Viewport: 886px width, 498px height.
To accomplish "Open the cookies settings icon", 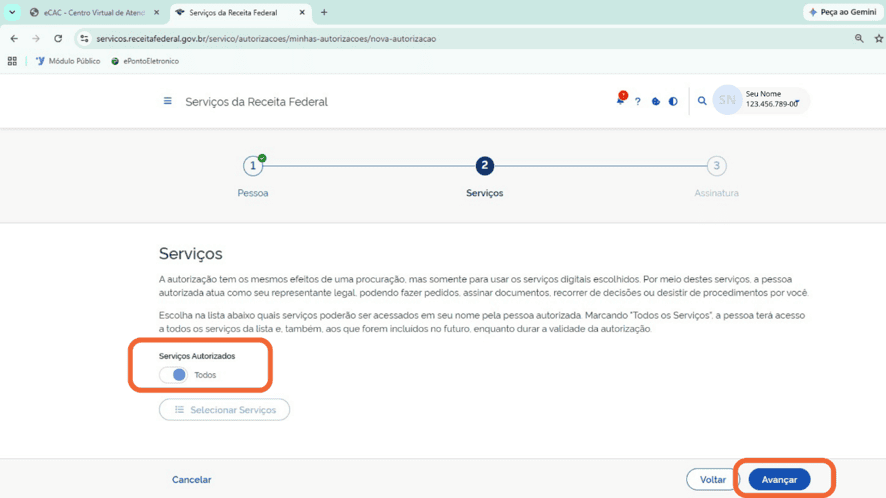I will [x=655, y=102].
